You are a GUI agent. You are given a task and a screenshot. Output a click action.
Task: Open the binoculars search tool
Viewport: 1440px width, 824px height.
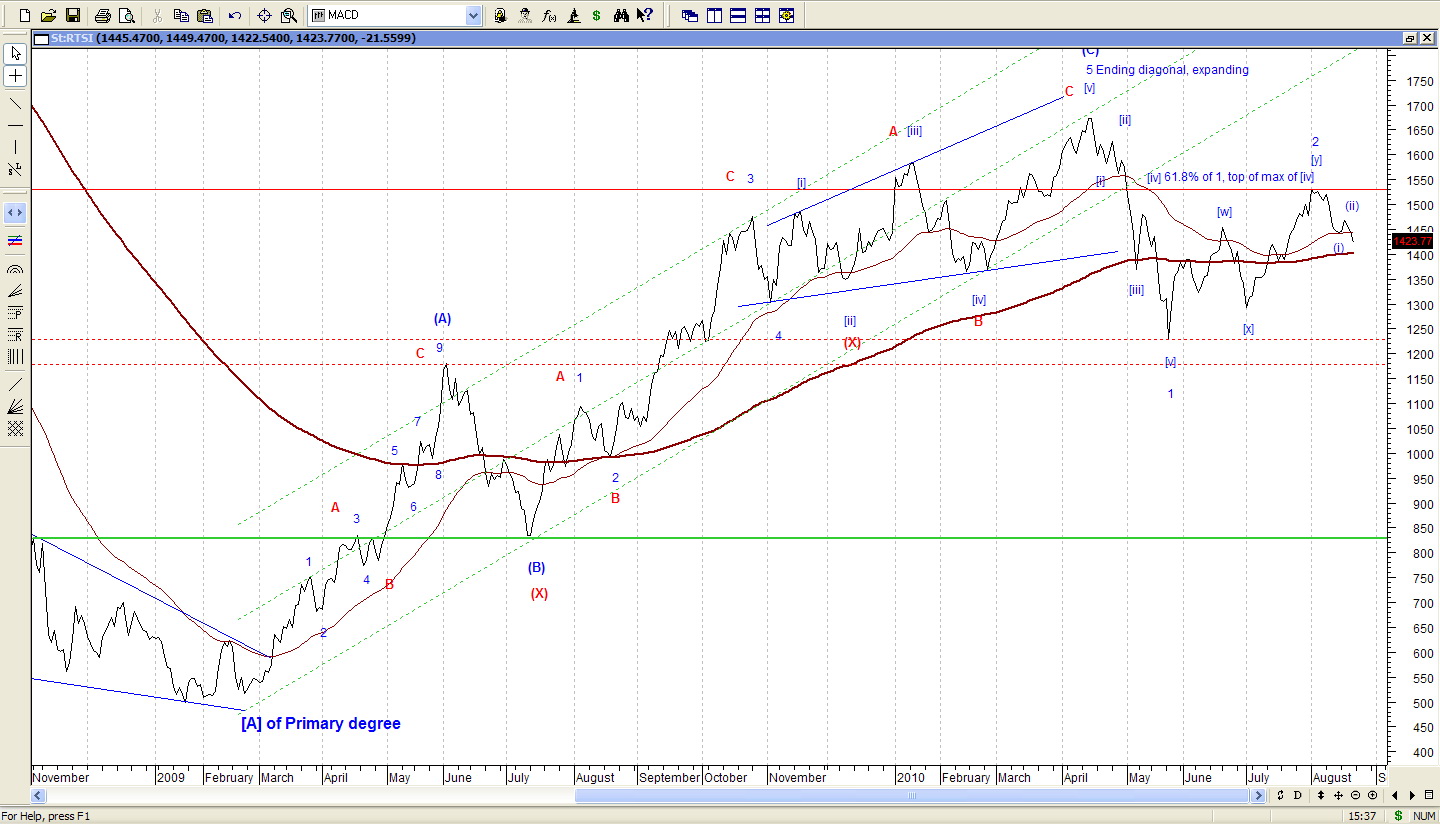(621, 15)
